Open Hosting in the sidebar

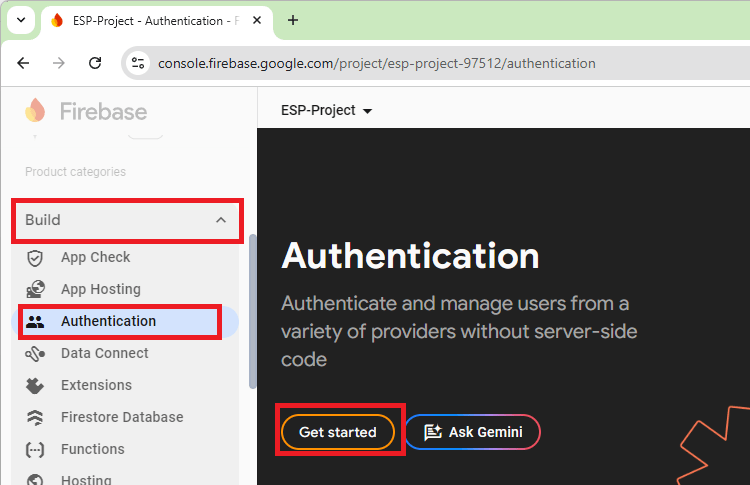(x=86, y=478)
